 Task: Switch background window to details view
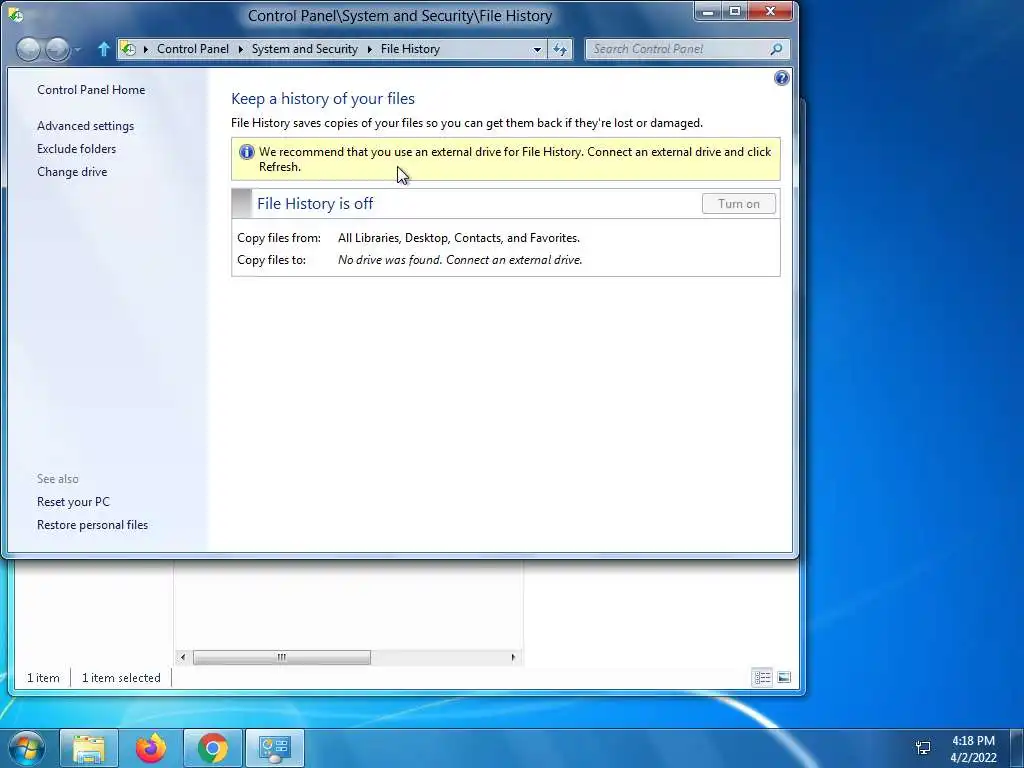coord(762,677)
